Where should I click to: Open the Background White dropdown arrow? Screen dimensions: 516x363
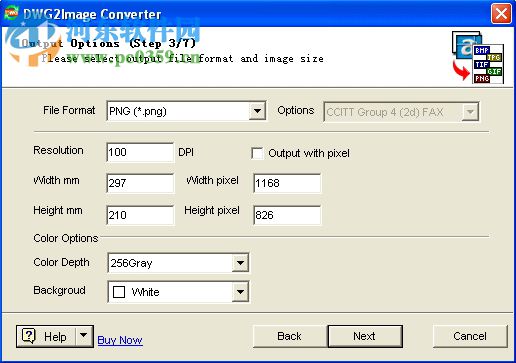coord(240,292)
